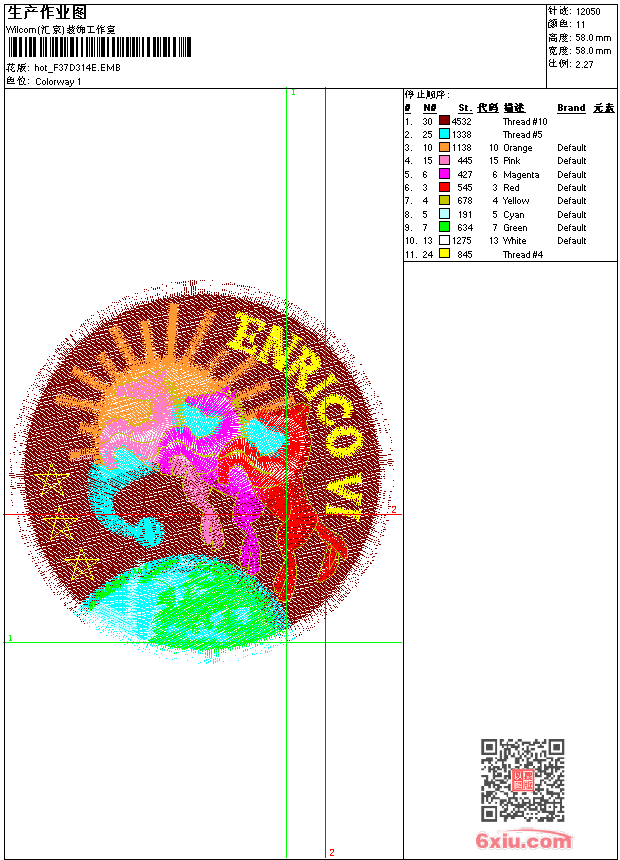Click the cyan Thread #5 color swatch
The height and width of the screenshot is (860, 620).
(444, 134)
